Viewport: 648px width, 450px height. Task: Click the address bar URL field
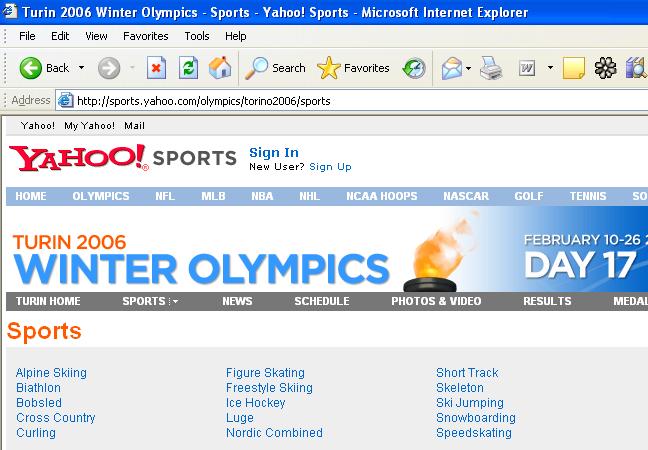(x=351, y=101)
